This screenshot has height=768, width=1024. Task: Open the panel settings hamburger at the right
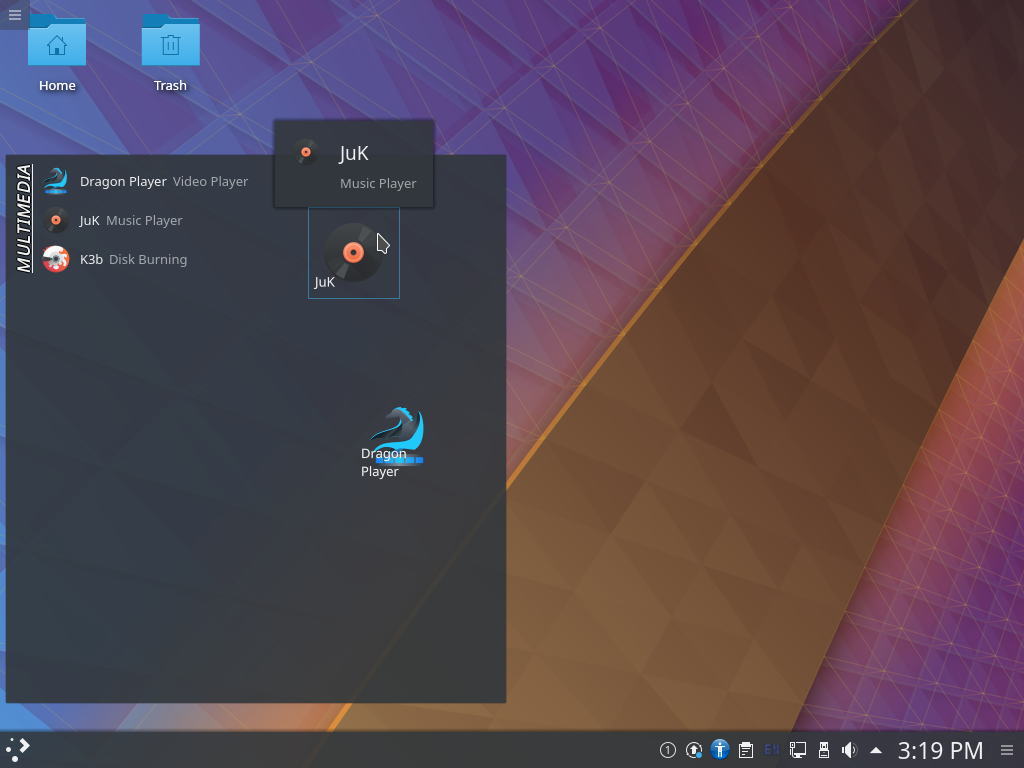pos(1007,750)
